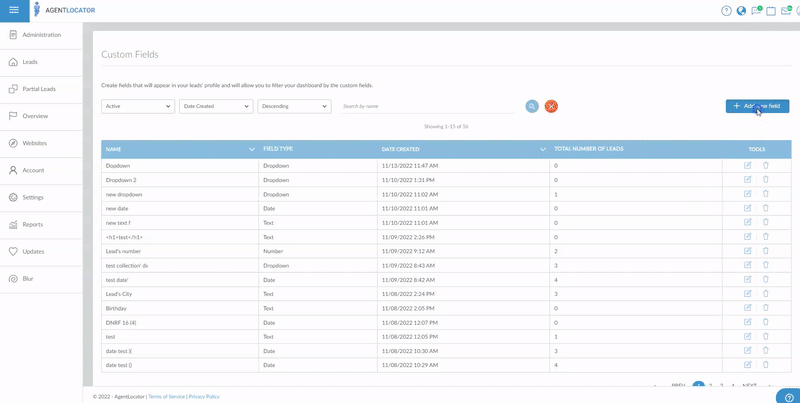800x403 pixels.
Task: Open Blur in the sidebar
Action: (x=41, y=279)
